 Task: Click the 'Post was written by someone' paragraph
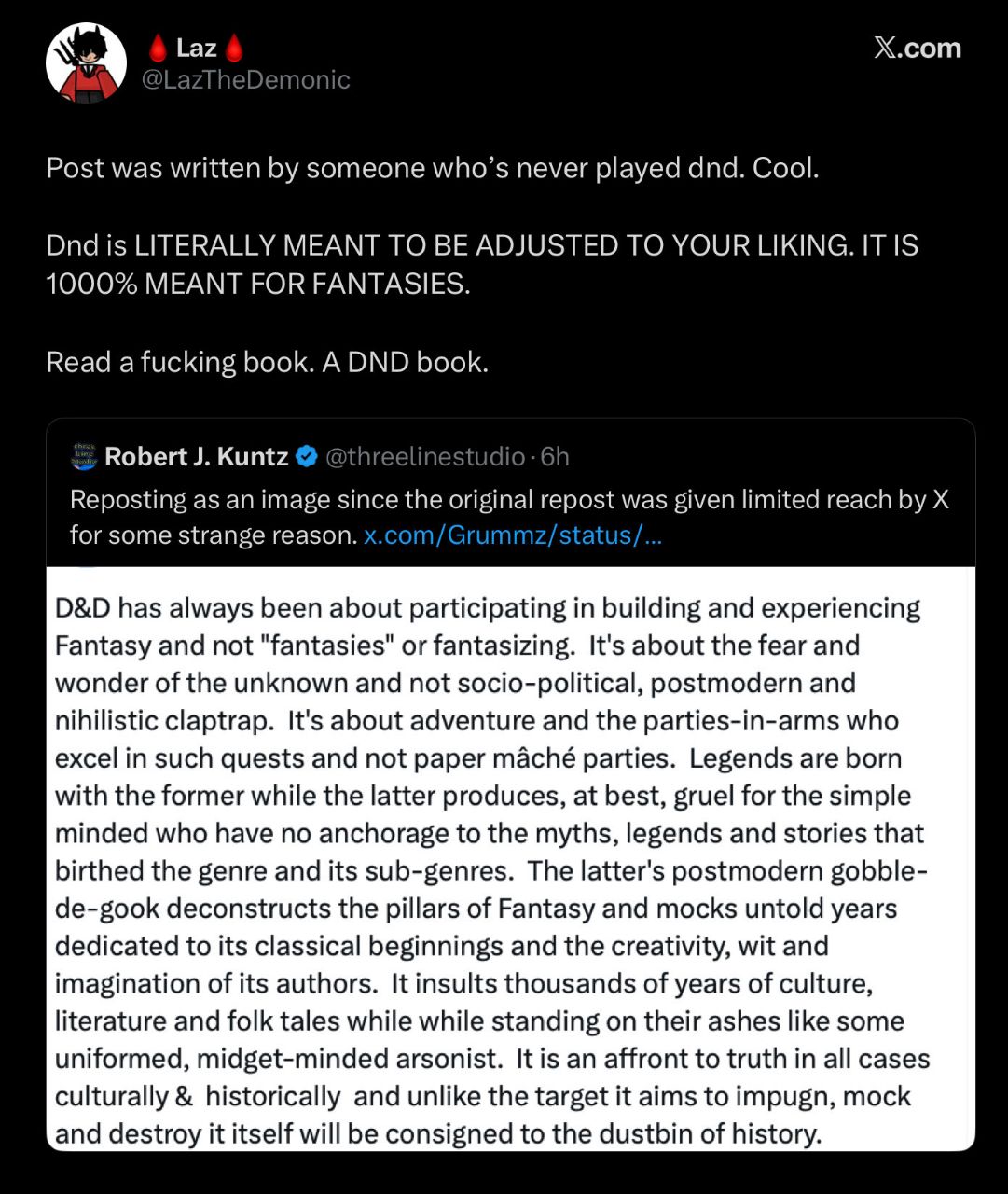(433, 168)
